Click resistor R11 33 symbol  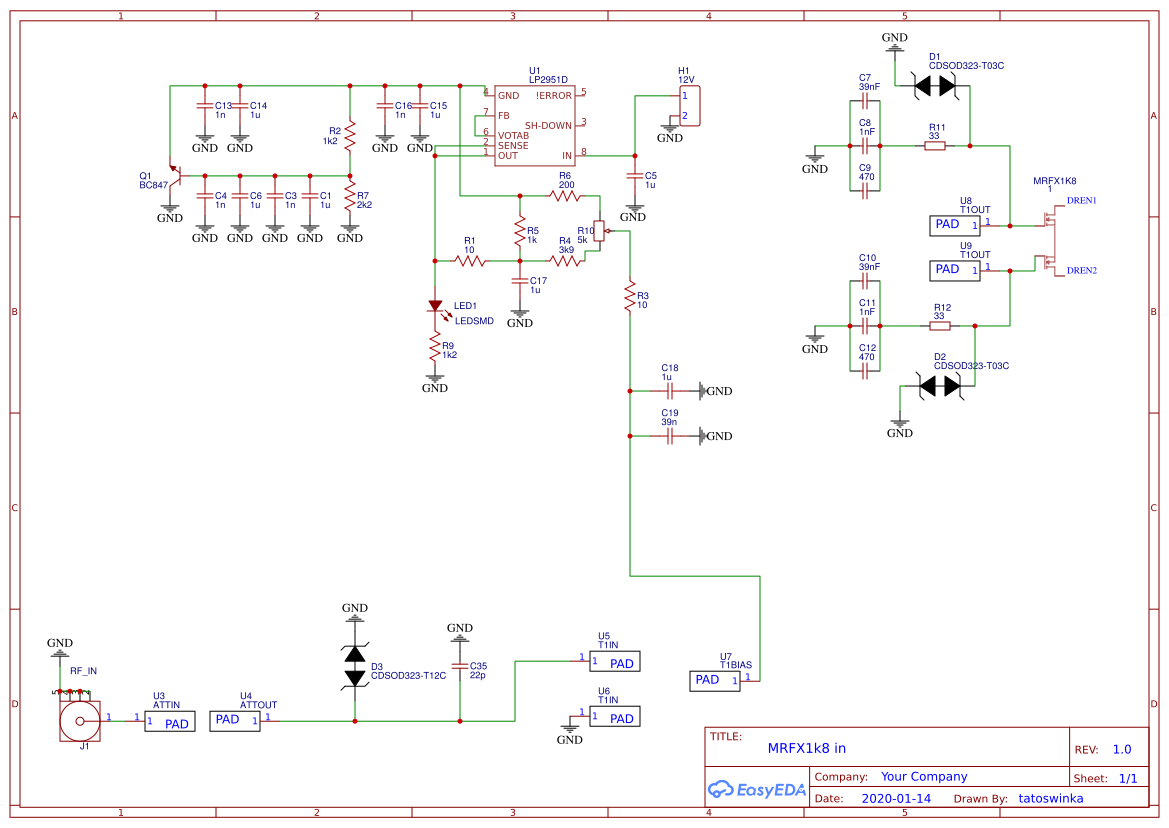pyautogui.click(x=935, y=146)
